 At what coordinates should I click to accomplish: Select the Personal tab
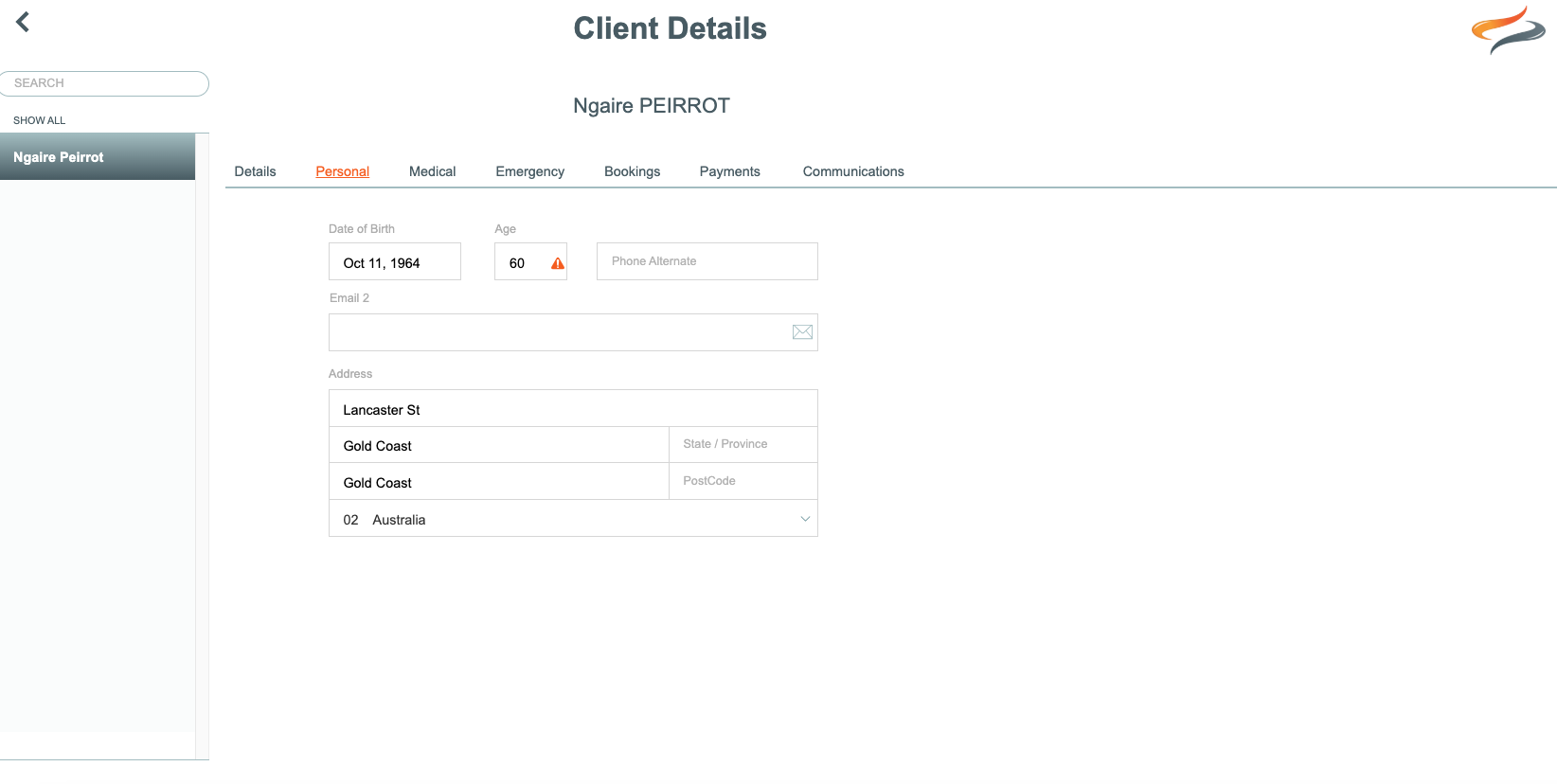[x=342, y=171]
